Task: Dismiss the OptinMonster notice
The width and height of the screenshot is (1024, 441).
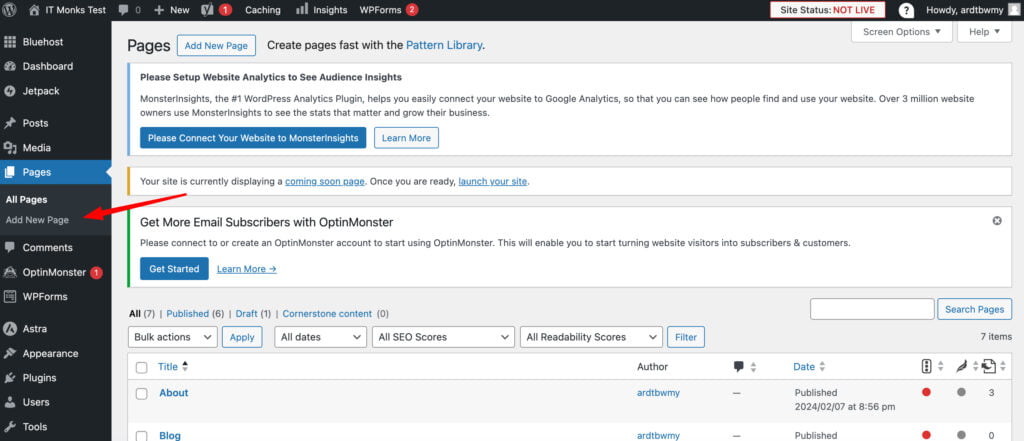Action: (997, 221)
